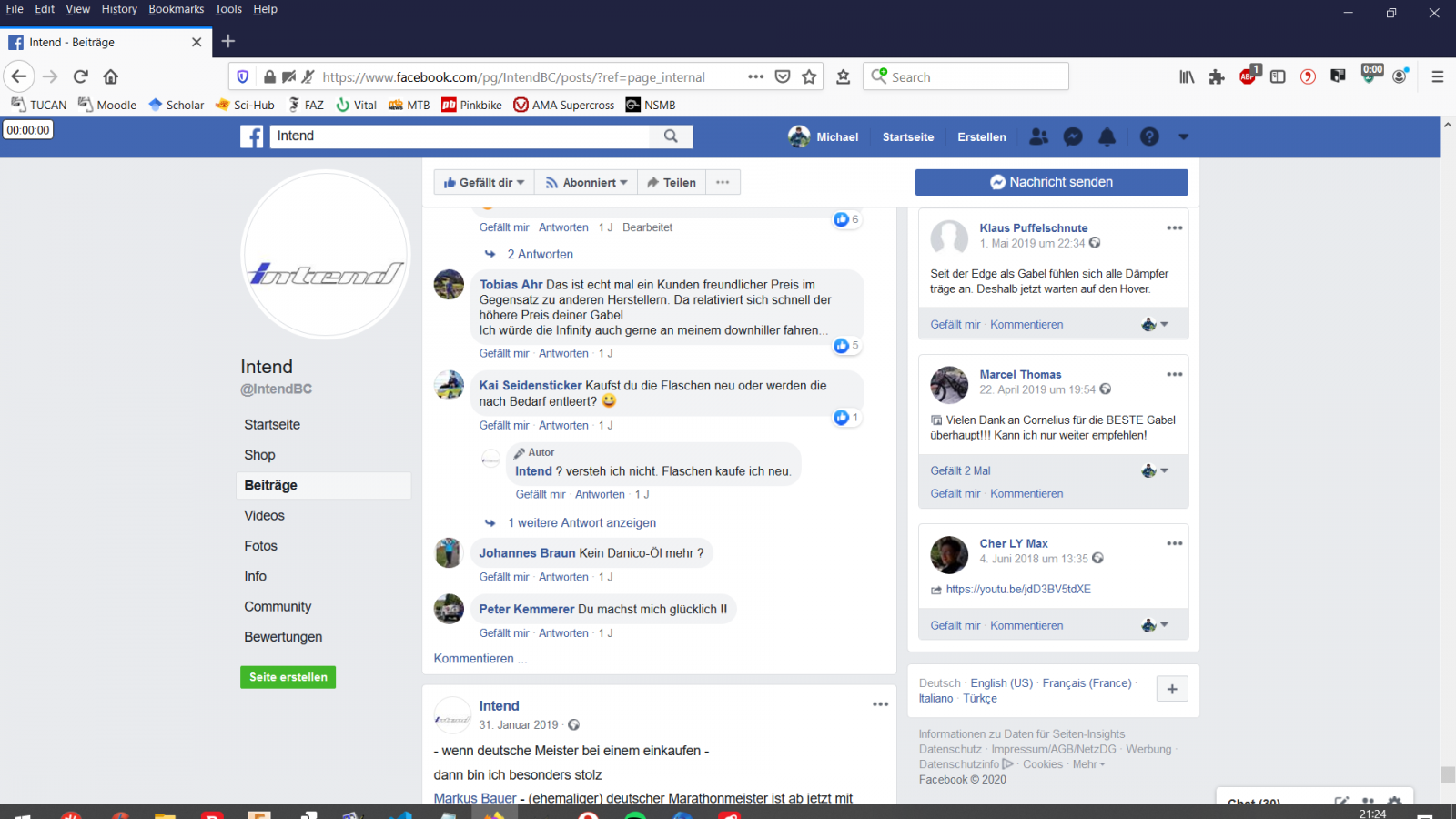Show '1 weitere Antwort anzeigen'
This screenshot has width=1456, height=819.
click(581, 523)
